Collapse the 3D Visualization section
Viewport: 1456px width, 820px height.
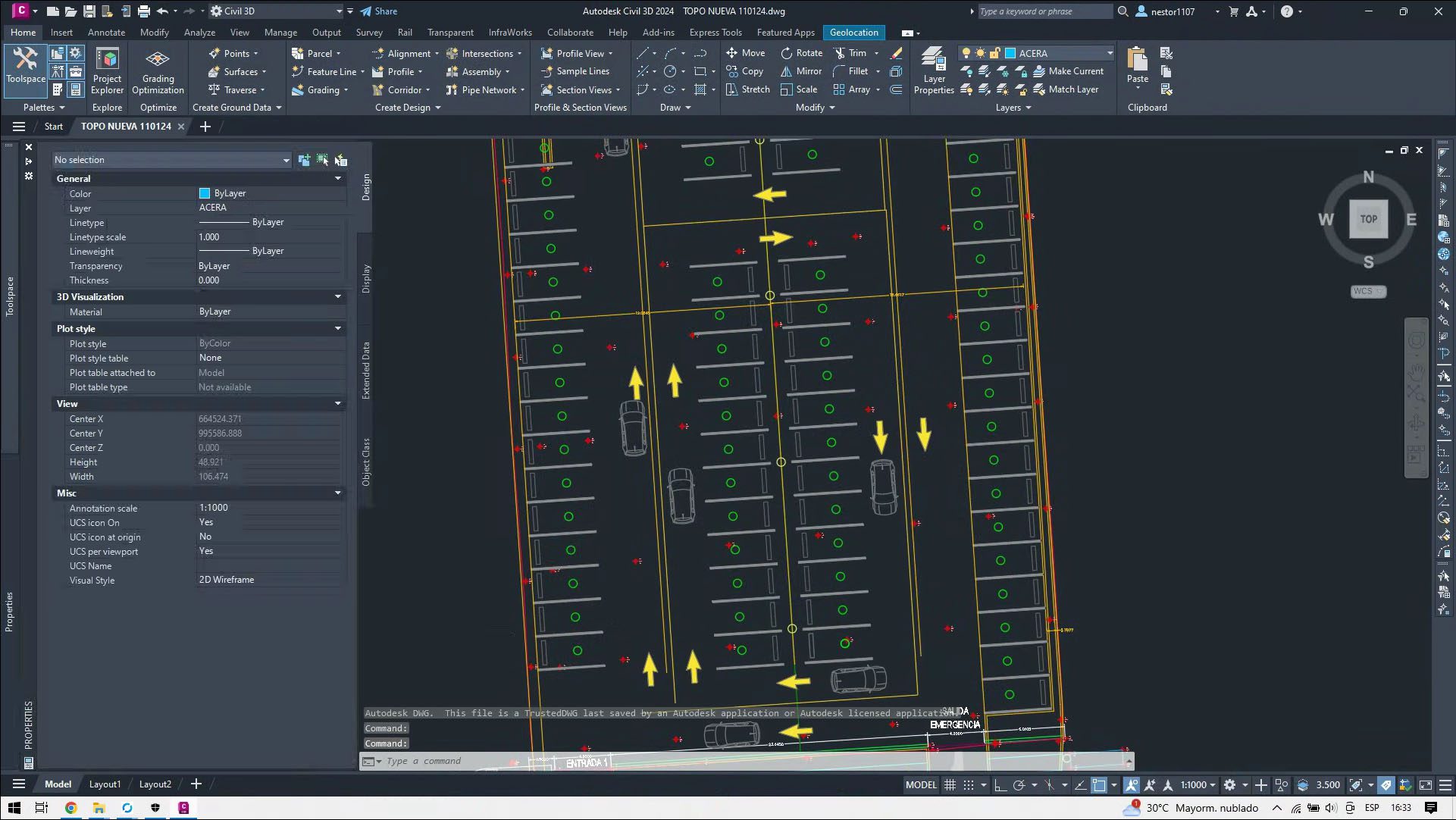(338, 297)
